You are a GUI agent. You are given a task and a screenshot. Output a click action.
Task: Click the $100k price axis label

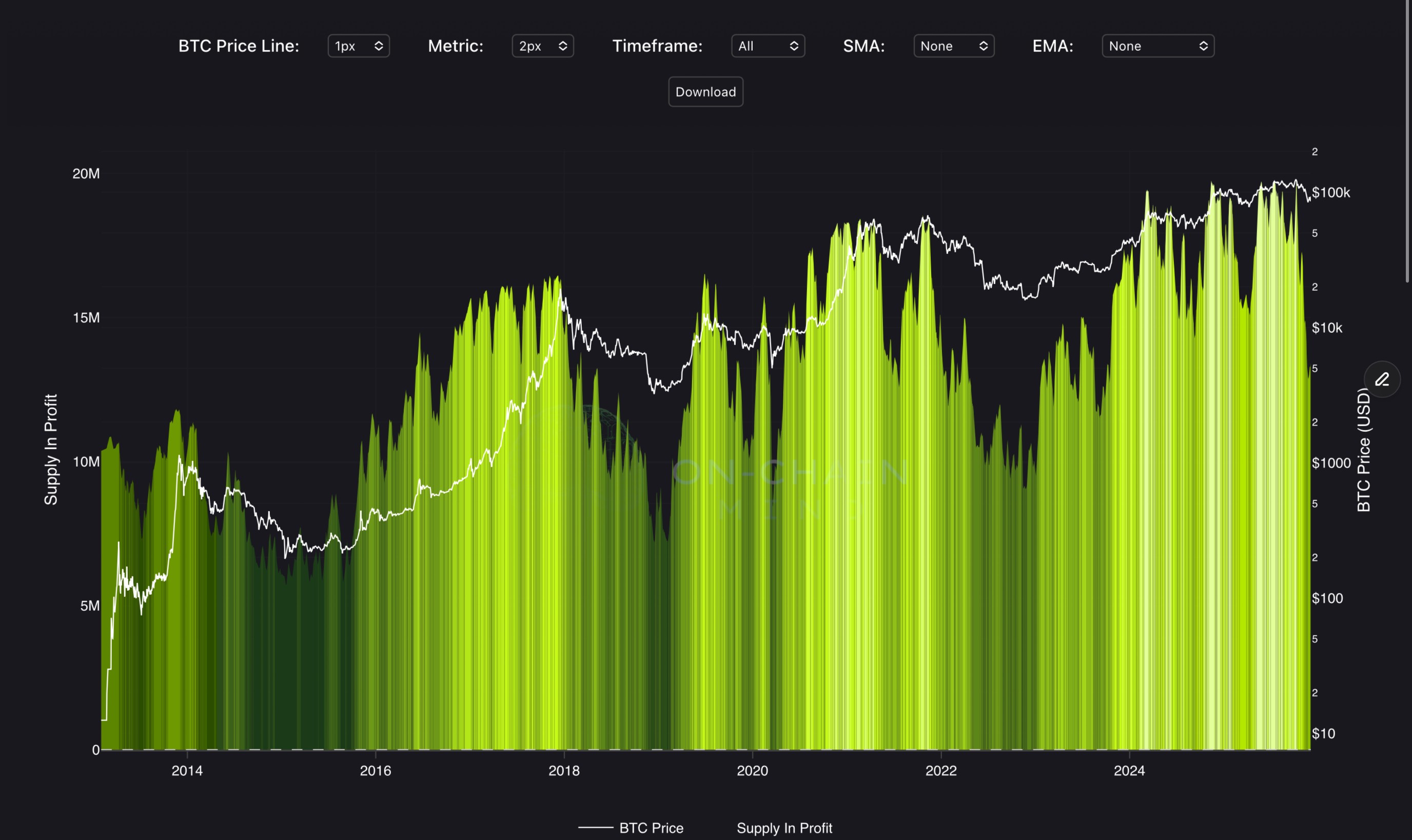pos(1330,192)
